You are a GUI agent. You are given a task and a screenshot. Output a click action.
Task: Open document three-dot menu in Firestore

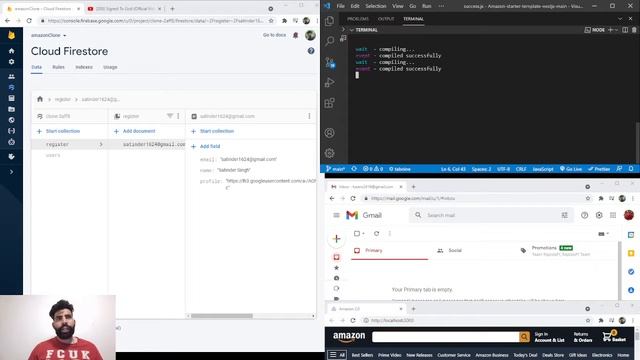[x=309, y=116]
